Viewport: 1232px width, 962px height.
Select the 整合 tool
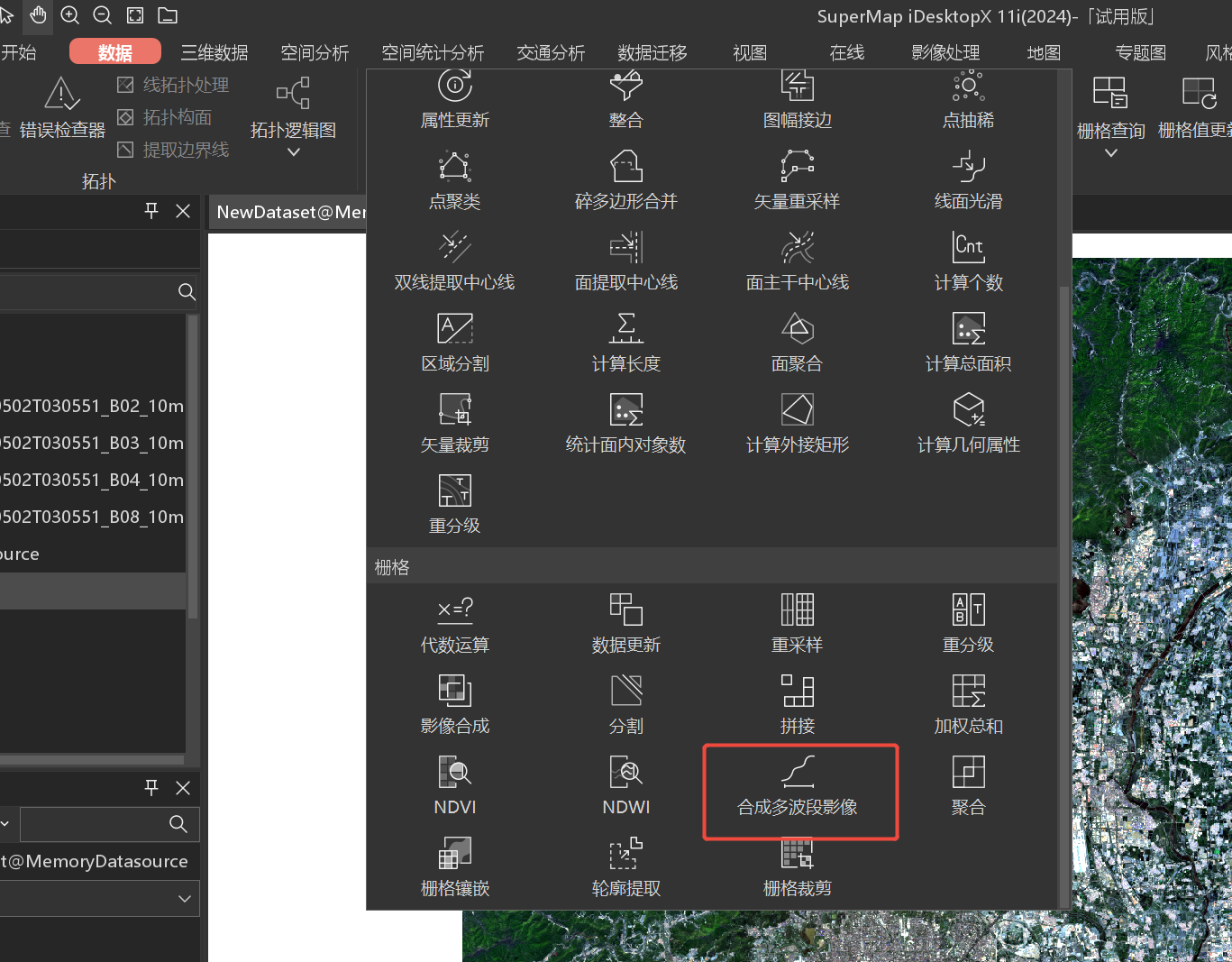click(626, 99)
